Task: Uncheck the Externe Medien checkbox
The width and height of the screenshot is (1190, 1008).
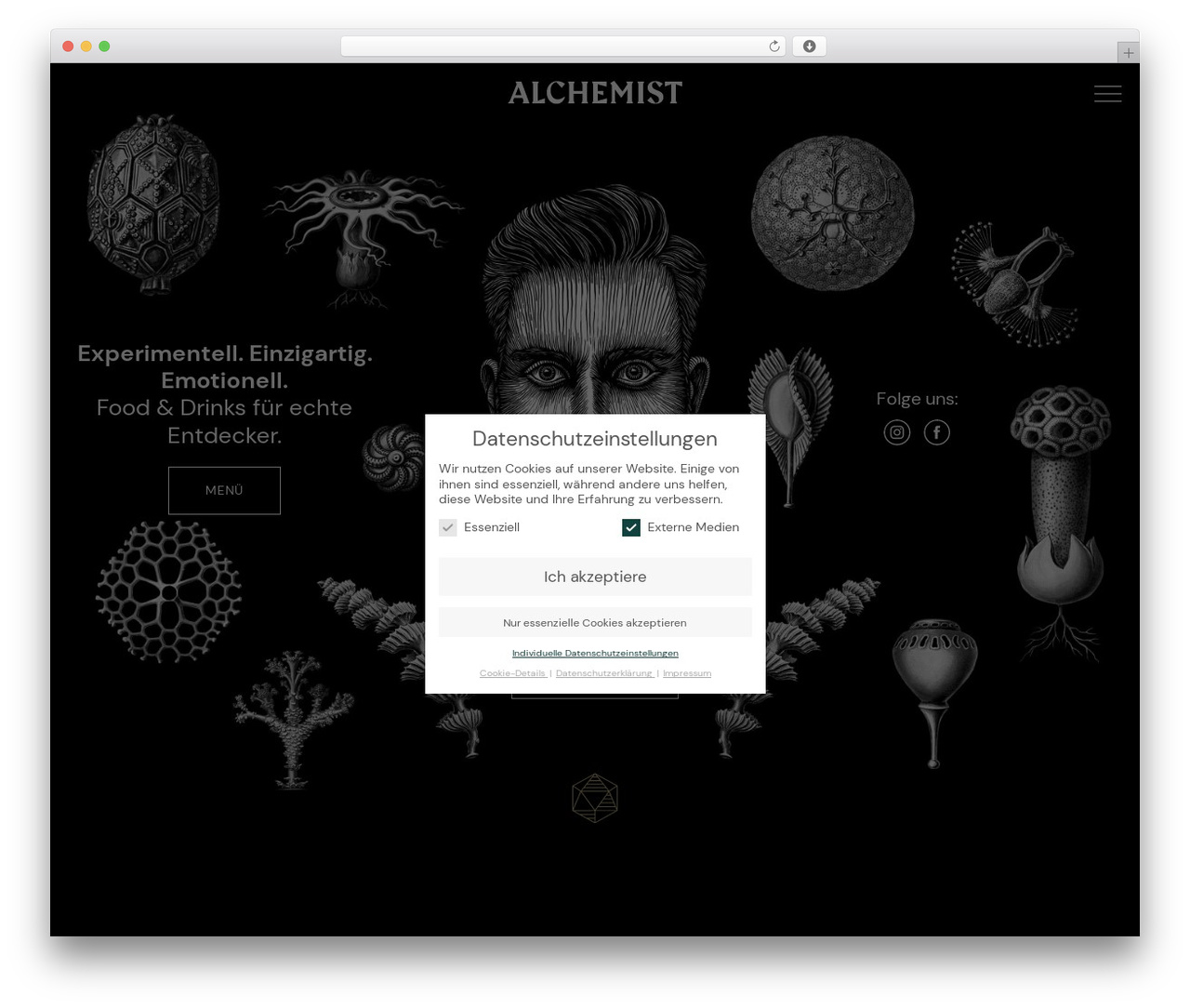Action: 631,527
